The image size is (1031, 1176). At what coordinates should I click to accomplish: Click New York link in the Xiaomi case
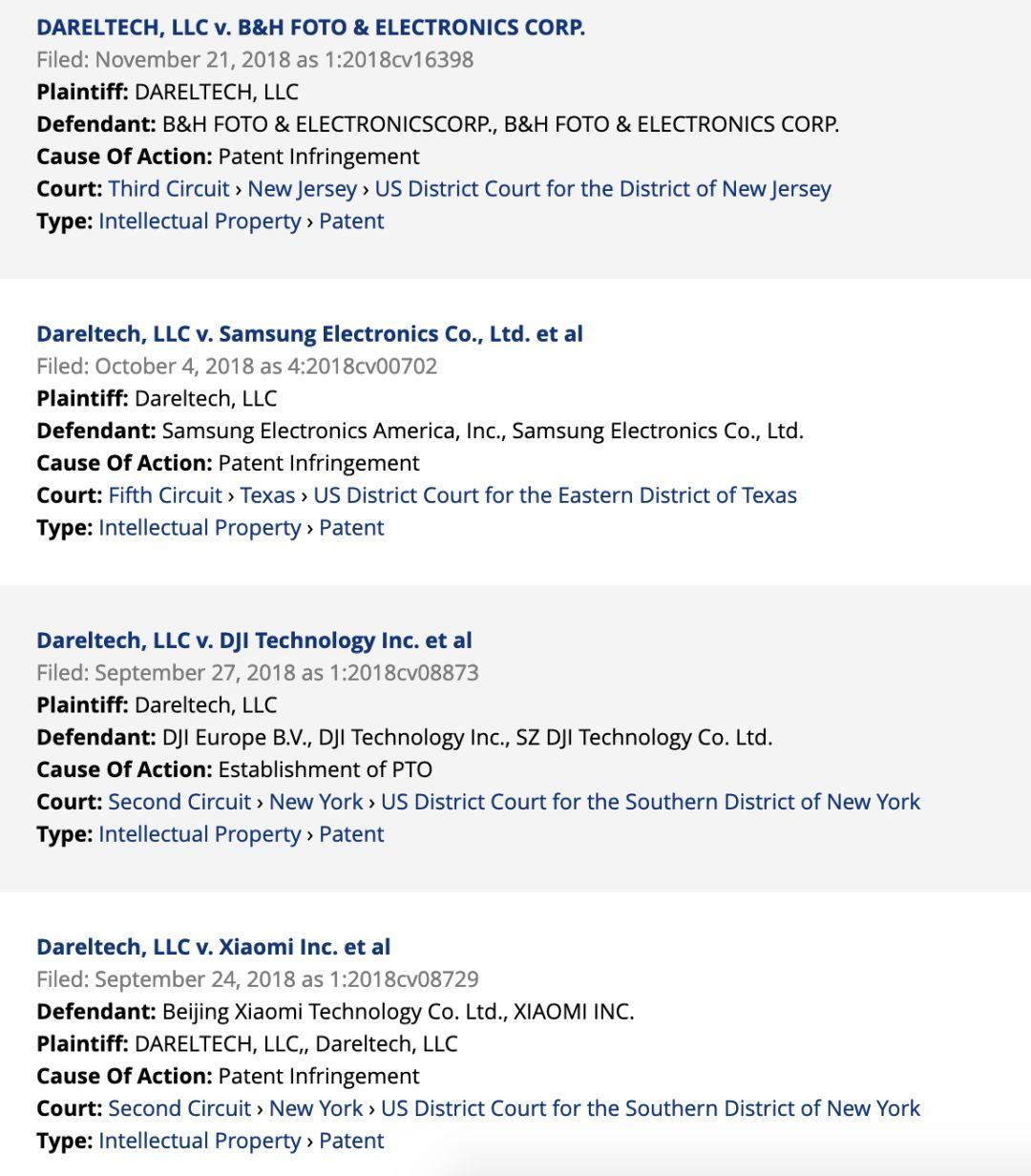(316, 1108)
